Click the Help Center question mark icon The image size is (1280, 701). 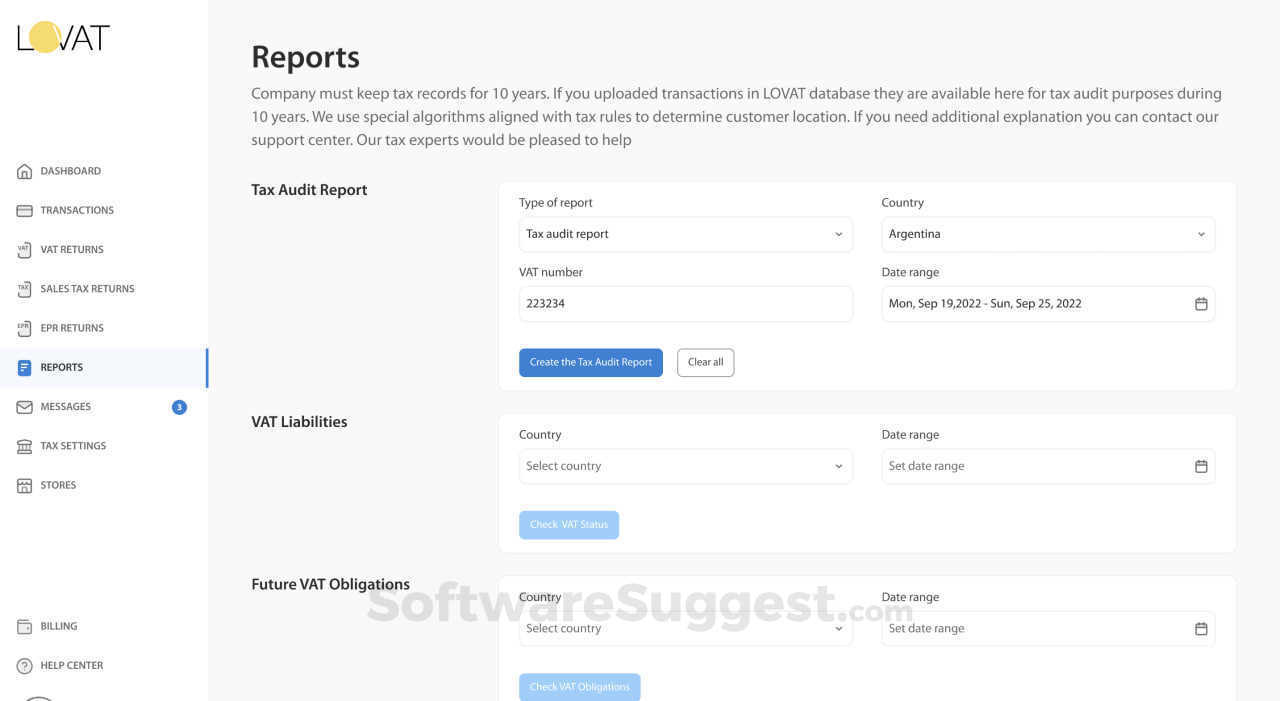25,666
